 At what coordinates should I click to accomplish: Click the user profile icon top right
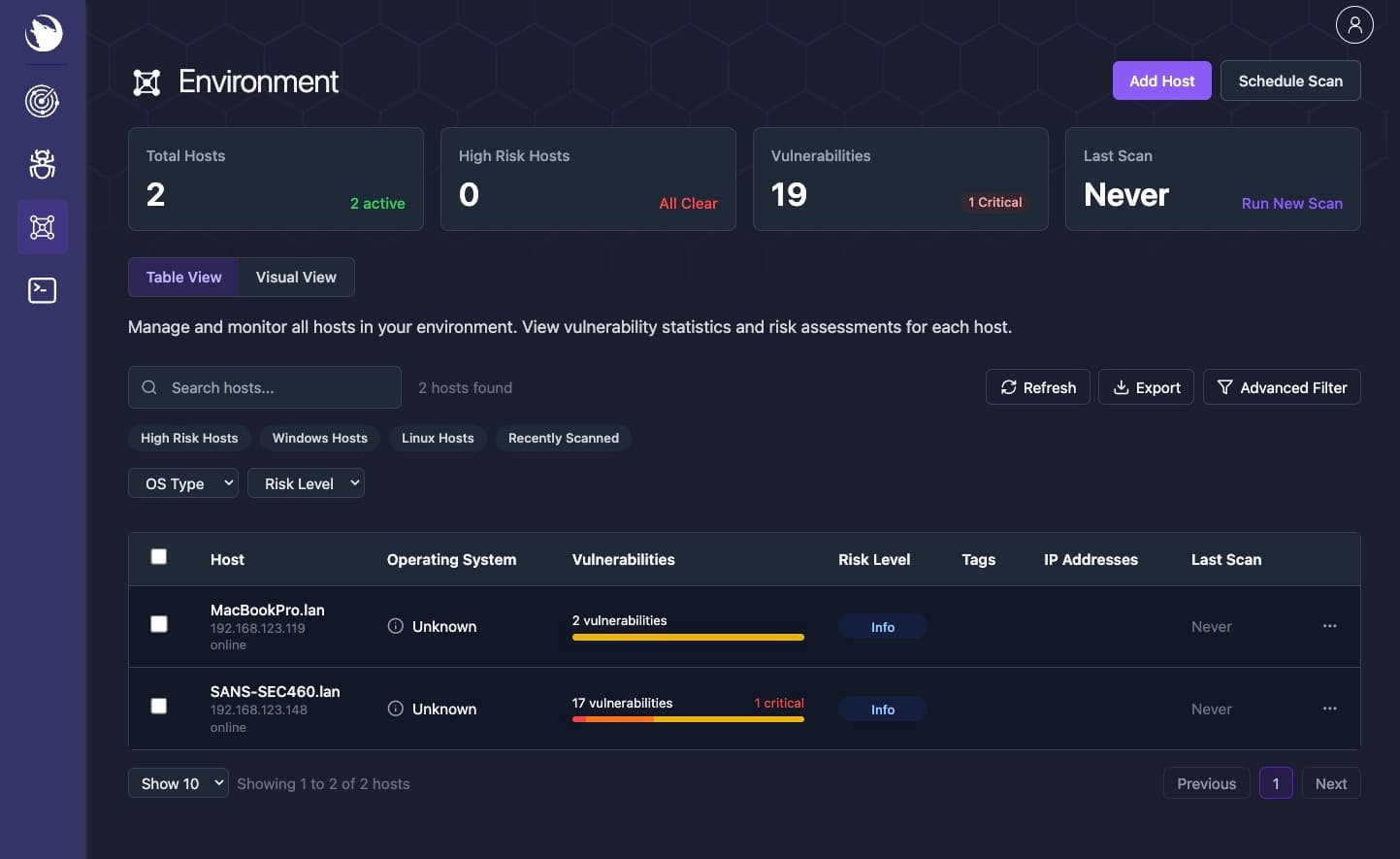tap(1354, 24)
